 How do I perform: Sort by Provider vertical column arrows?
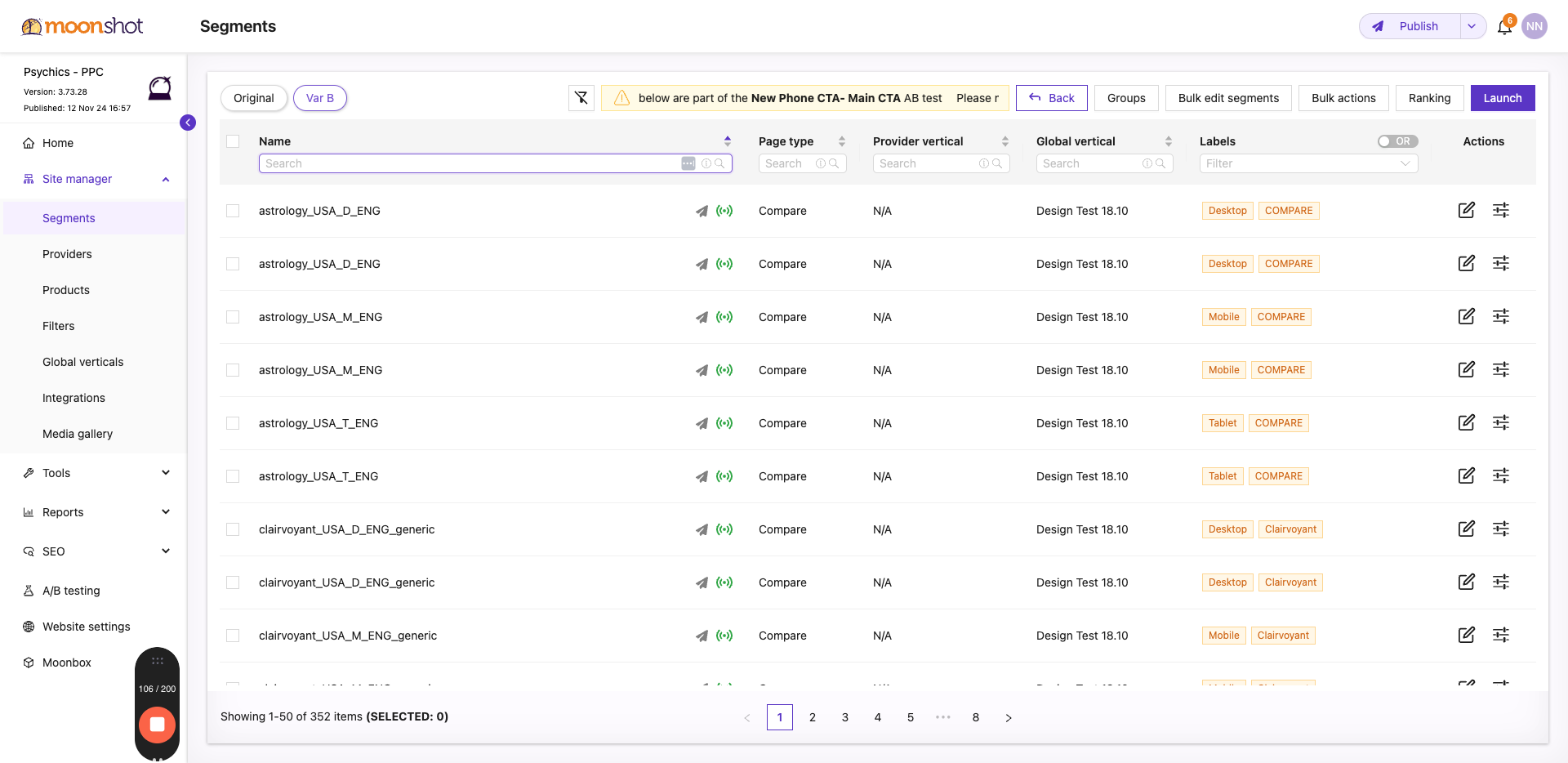click(1005, 141)
